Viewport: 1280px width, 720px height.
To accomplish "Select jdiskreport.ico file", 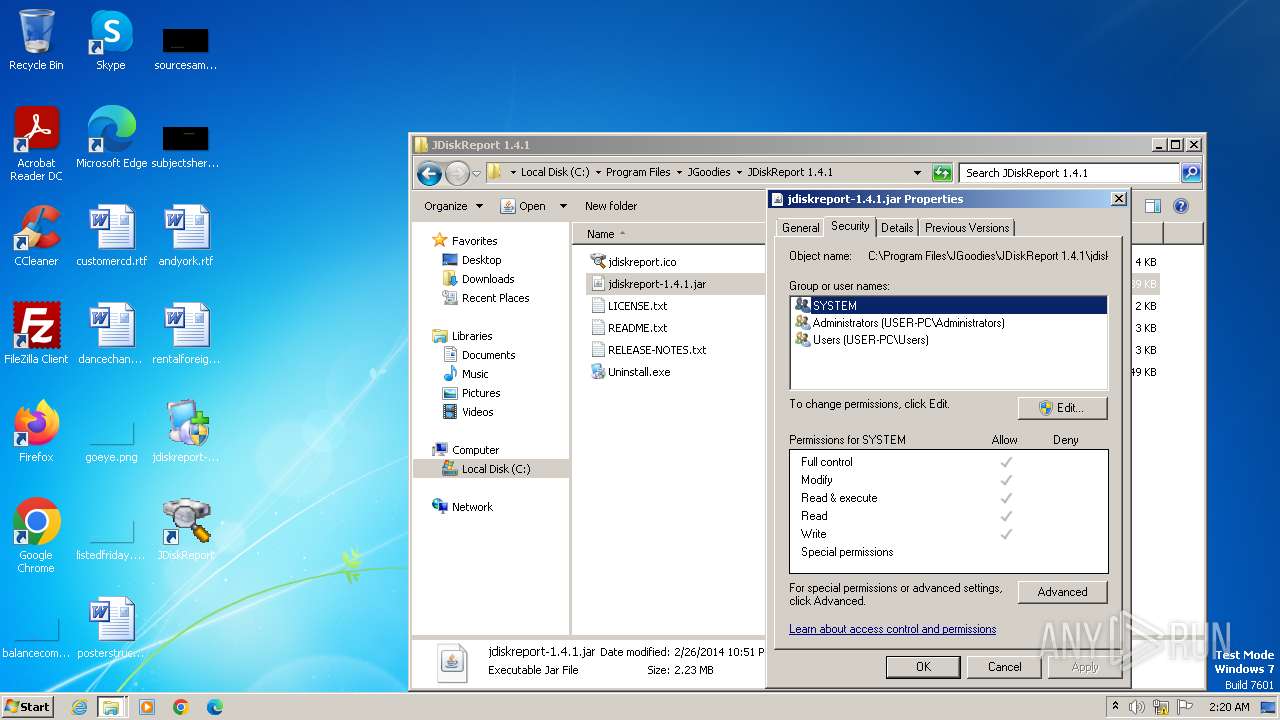I will (x=633, y=262).
